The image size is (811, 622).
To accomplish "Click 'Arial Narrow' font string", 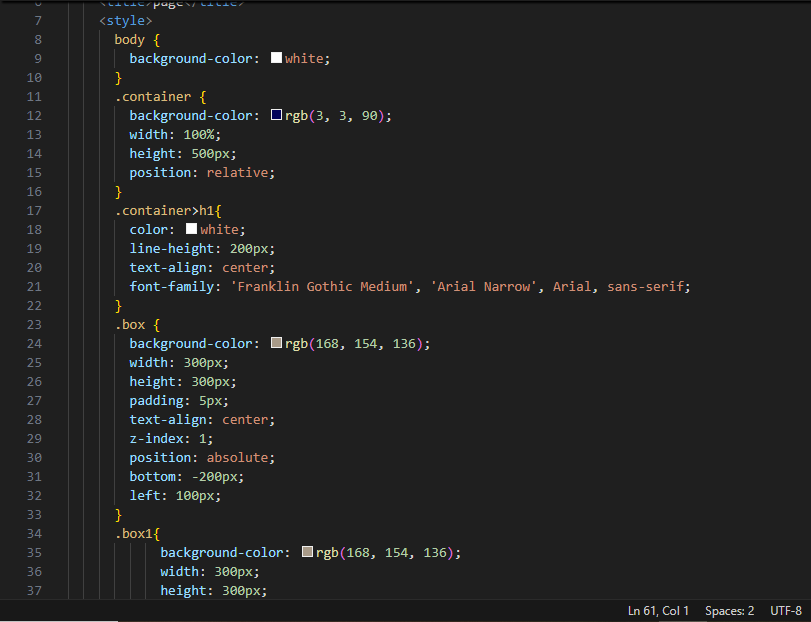I will [x=484, y=286].
